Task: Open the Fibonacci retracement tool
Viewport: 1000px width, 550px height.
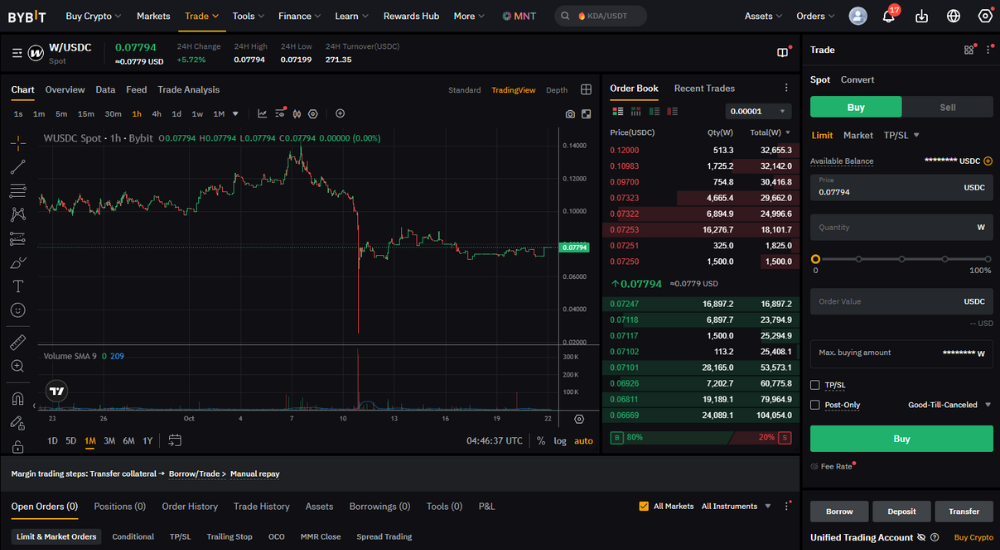Action: point(18,190)
